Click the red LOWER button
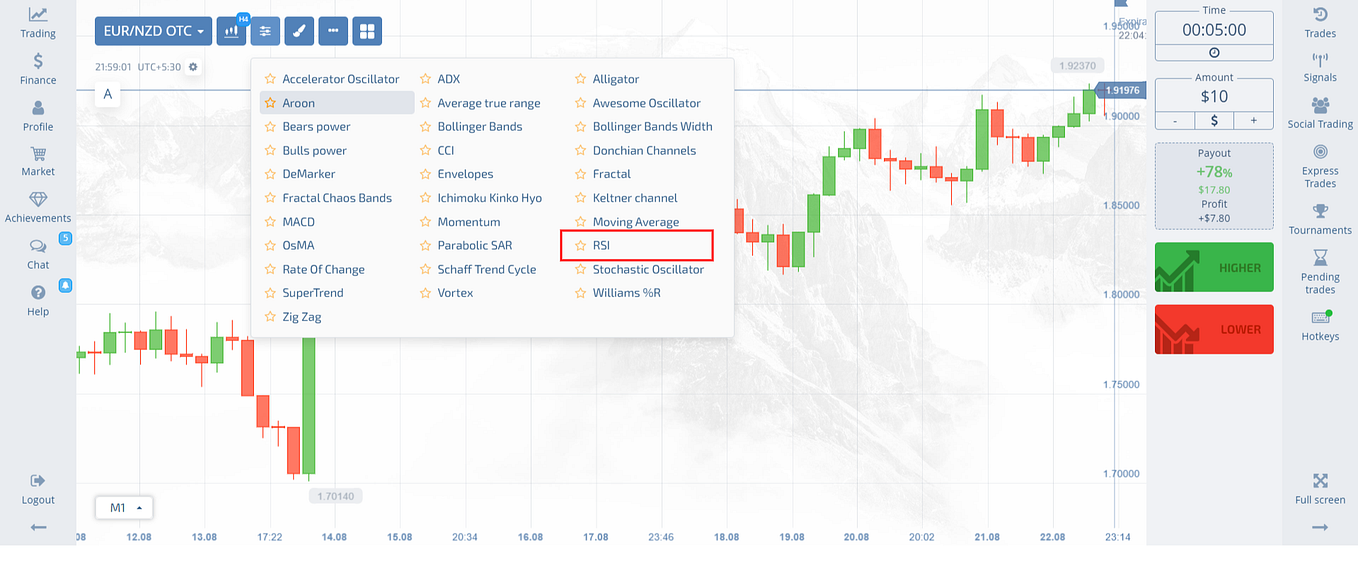The height and width of the screenshot is (580, 1358). click(1213, 328)
